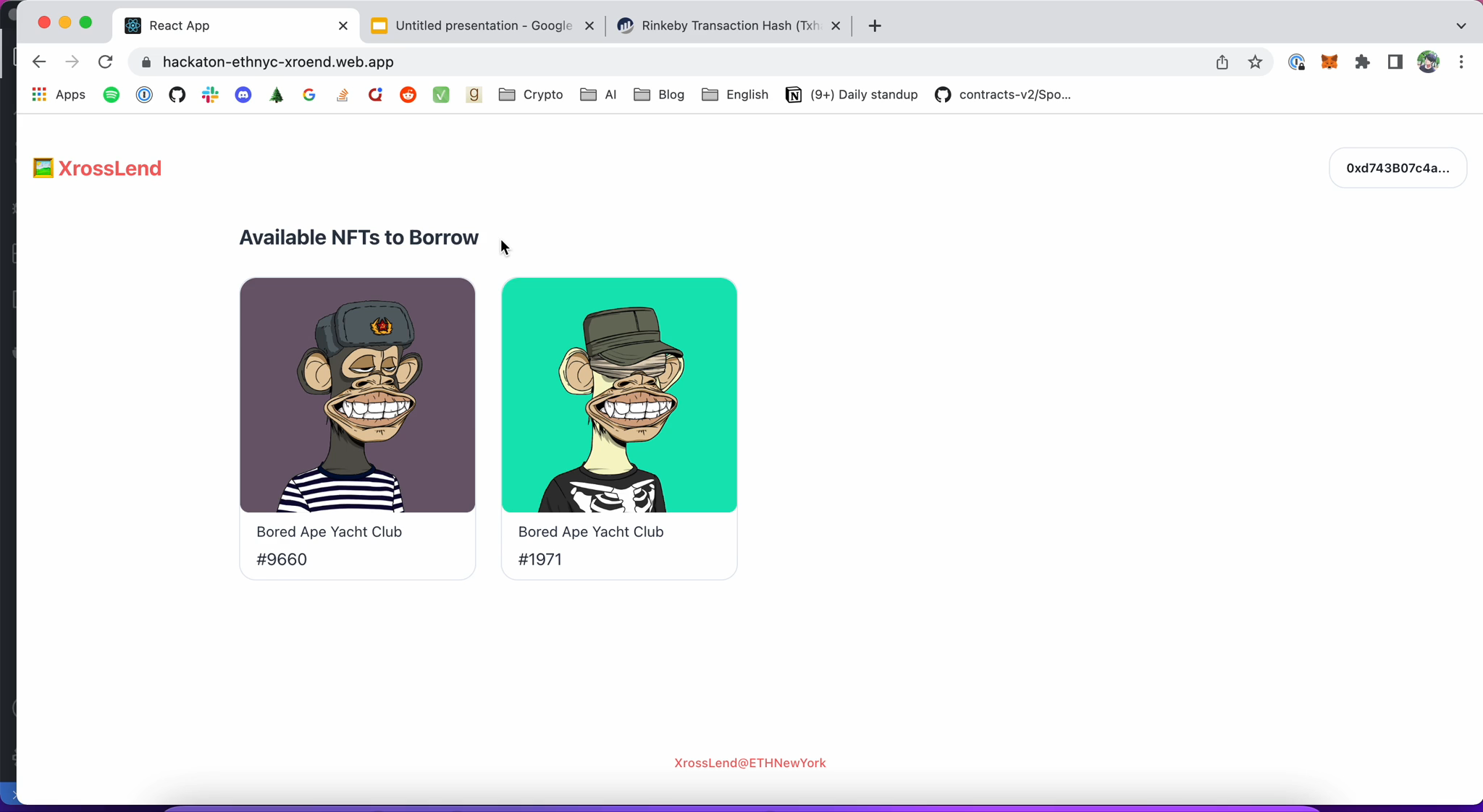Open the Spotify bookmark icon
1483x812 pixels.
click(112, 95)
